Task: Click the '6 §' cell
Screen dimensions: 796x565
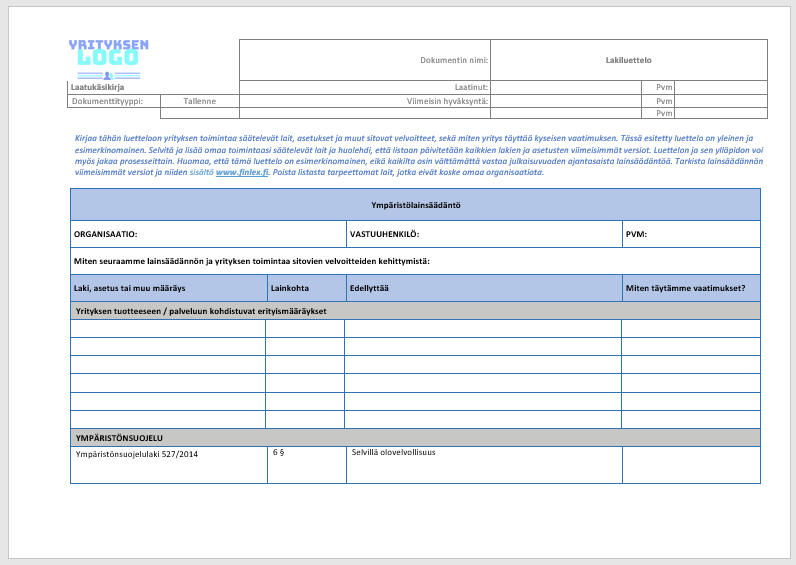Action: [x=307, y=465]
